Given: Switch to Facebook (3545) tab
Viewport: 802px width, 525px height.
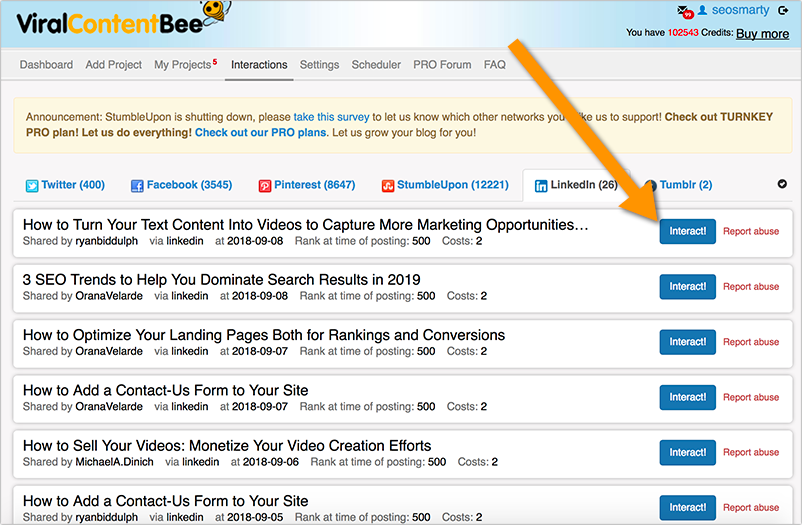Looking at the screenshot, I should point(182,185).
